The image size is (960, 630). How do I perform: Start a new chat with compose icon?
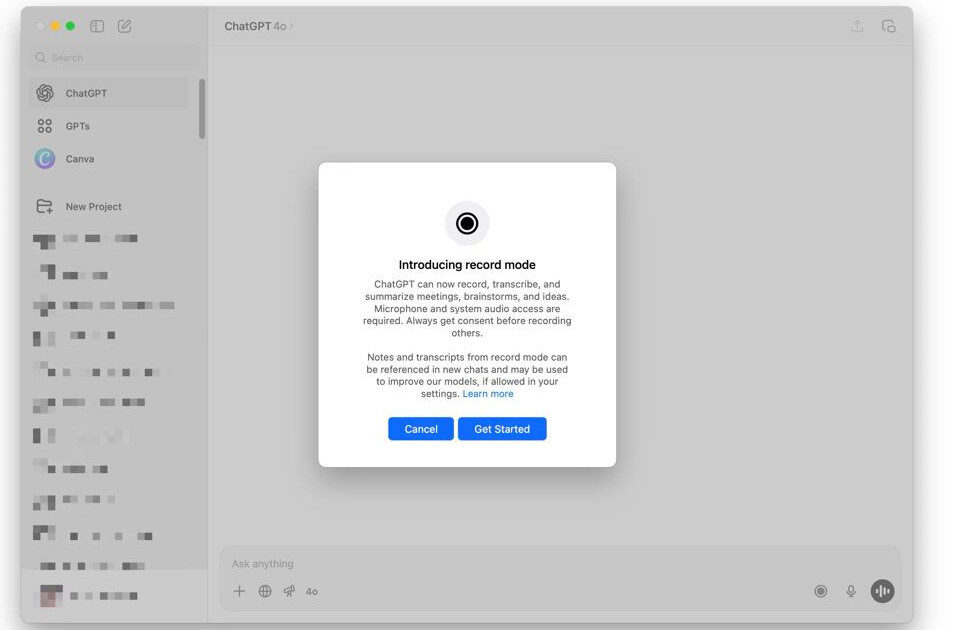click(x=124, y=26)
